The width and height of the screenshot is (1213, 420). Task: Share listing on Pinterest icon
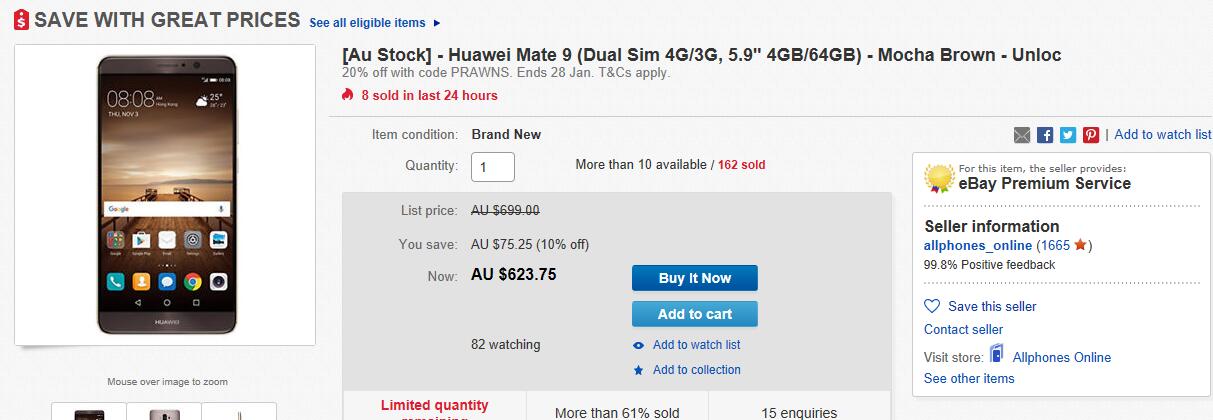(x=1091, y=135)
